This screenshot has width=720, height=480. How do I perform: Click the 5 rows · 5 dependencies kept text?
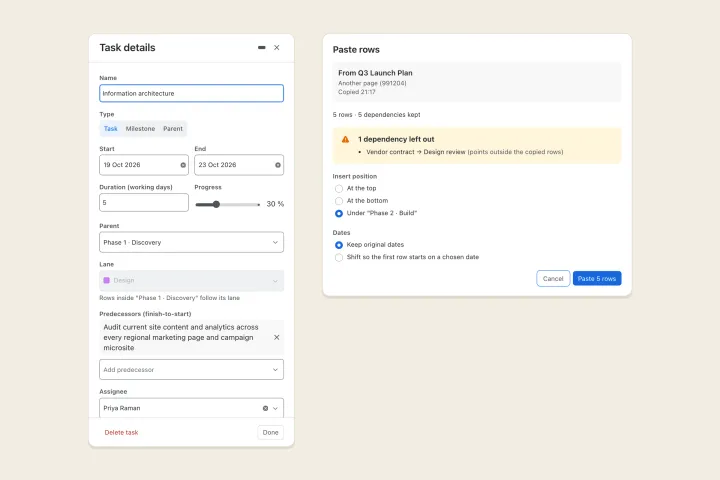377,114
